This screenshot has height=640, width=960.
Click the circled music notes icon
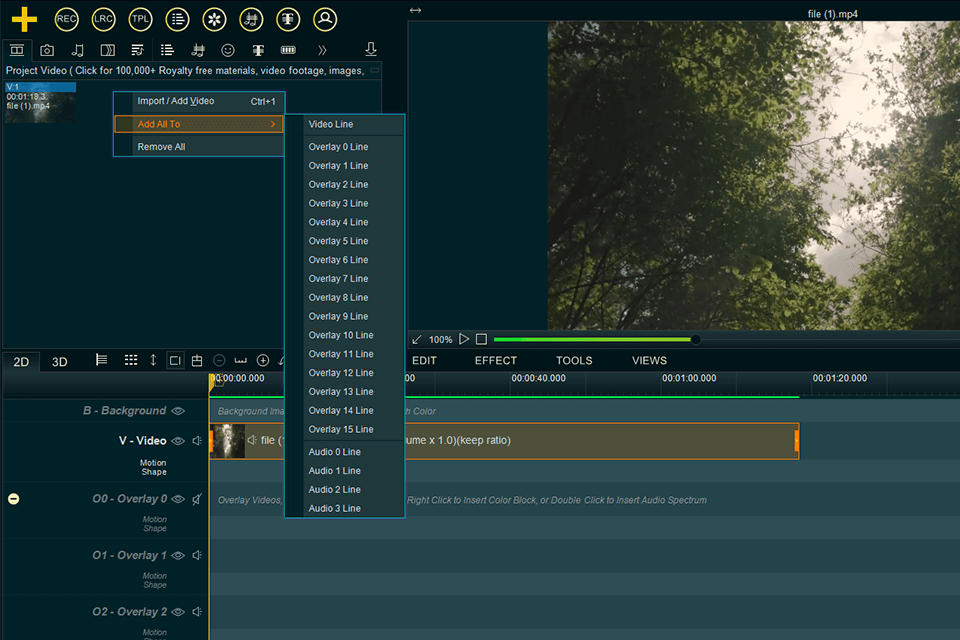[251, 19]
